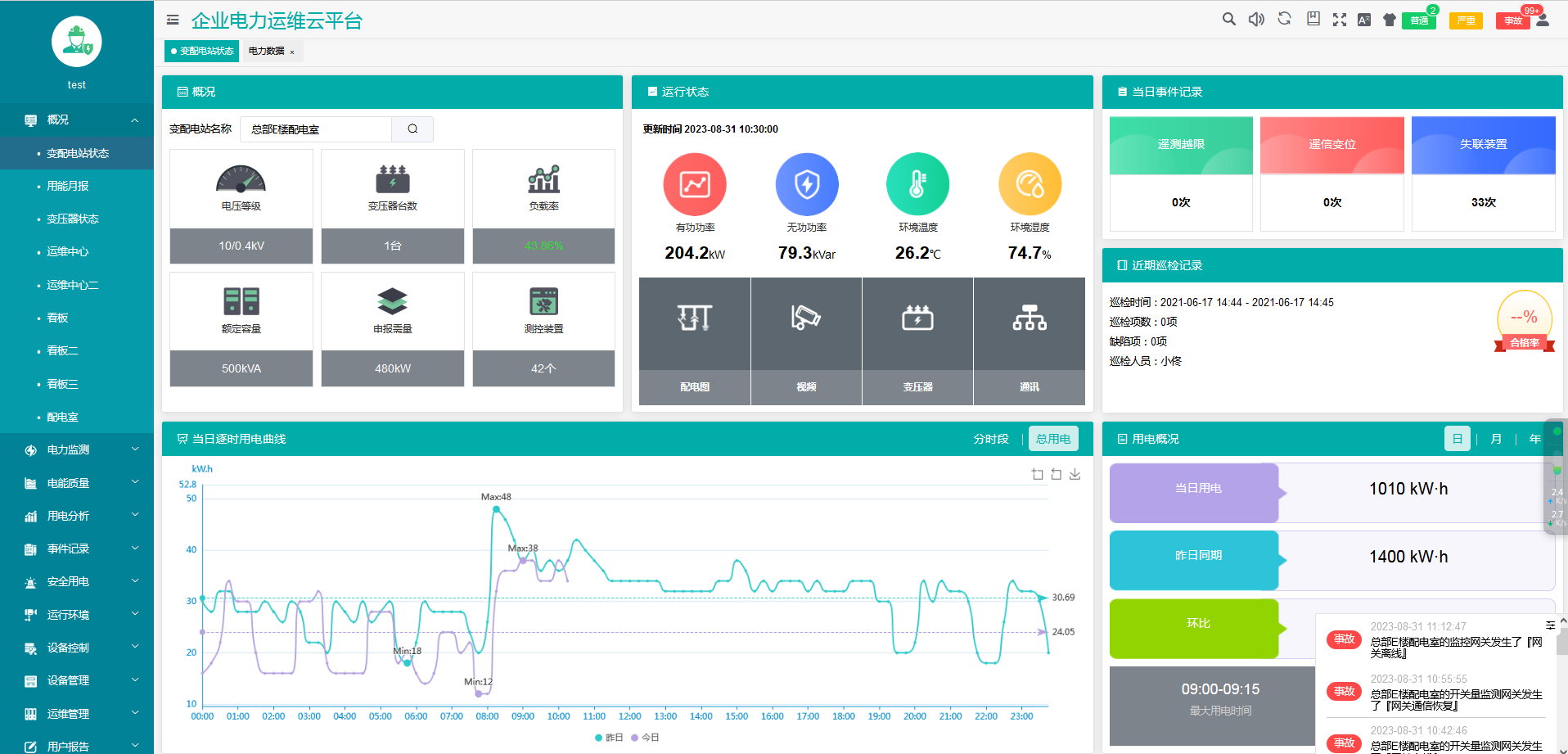Open the 通讯 network tile
This screenshot has width=1568, height=754.
pyautogui.click(x=1030, y=341)
